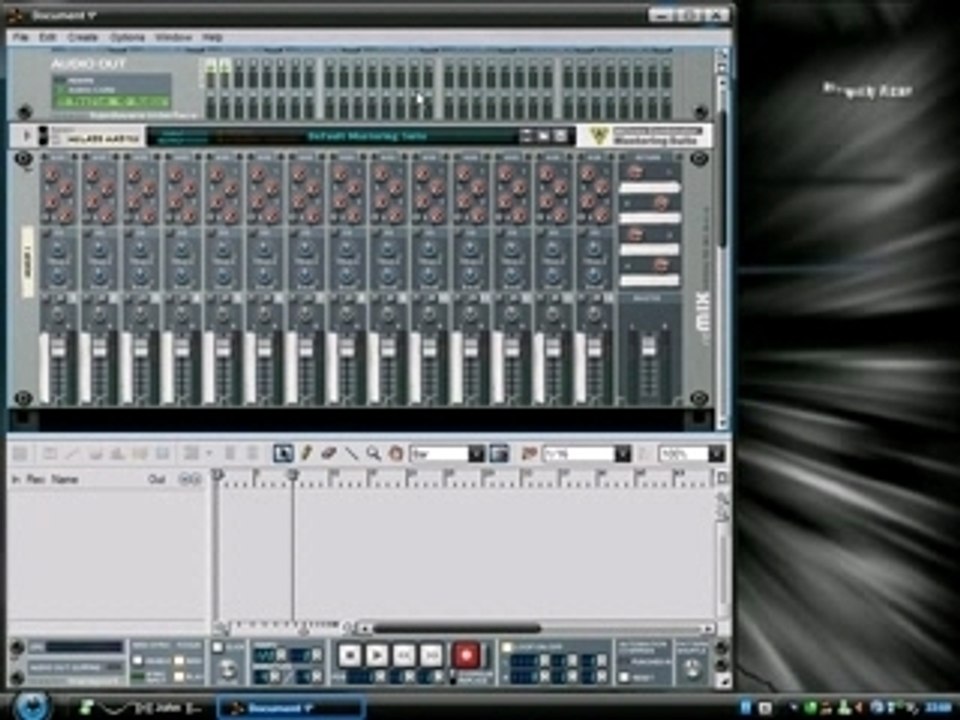960x720 pixels.
Task: Click the rack vertical scrollbar
Action: pyautogui.click(x=723, y=178)
